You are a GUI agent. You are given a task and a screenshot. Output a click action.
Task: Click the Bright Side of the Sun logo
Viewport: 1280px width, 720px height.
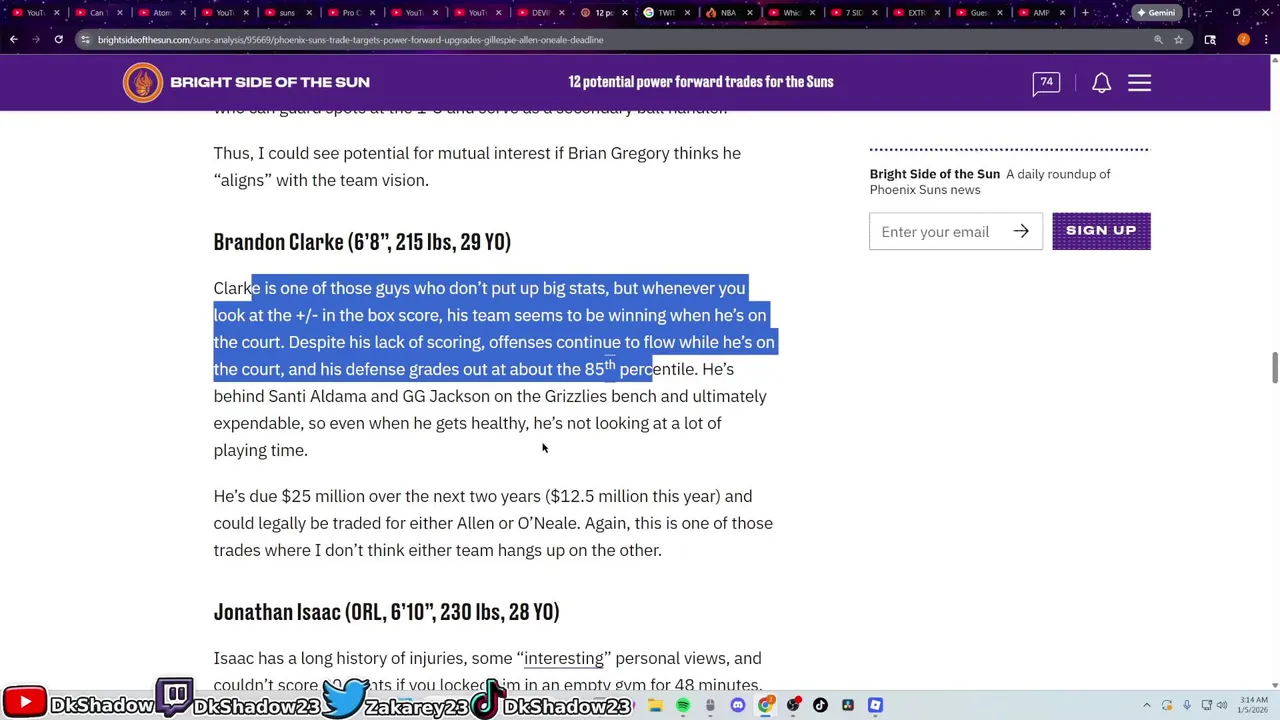pyautogui.click(x=142, y=82)
